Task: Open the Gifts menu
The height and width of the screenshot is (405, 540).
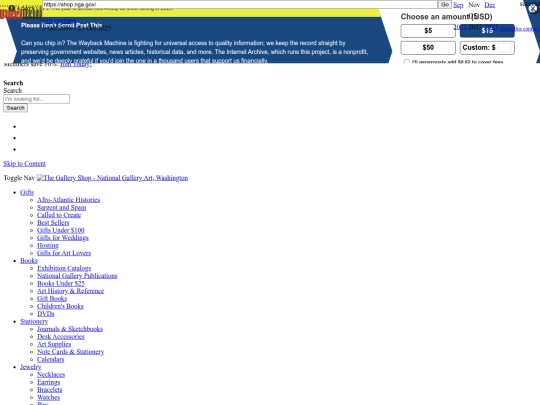Action: (x=27, y=192)
